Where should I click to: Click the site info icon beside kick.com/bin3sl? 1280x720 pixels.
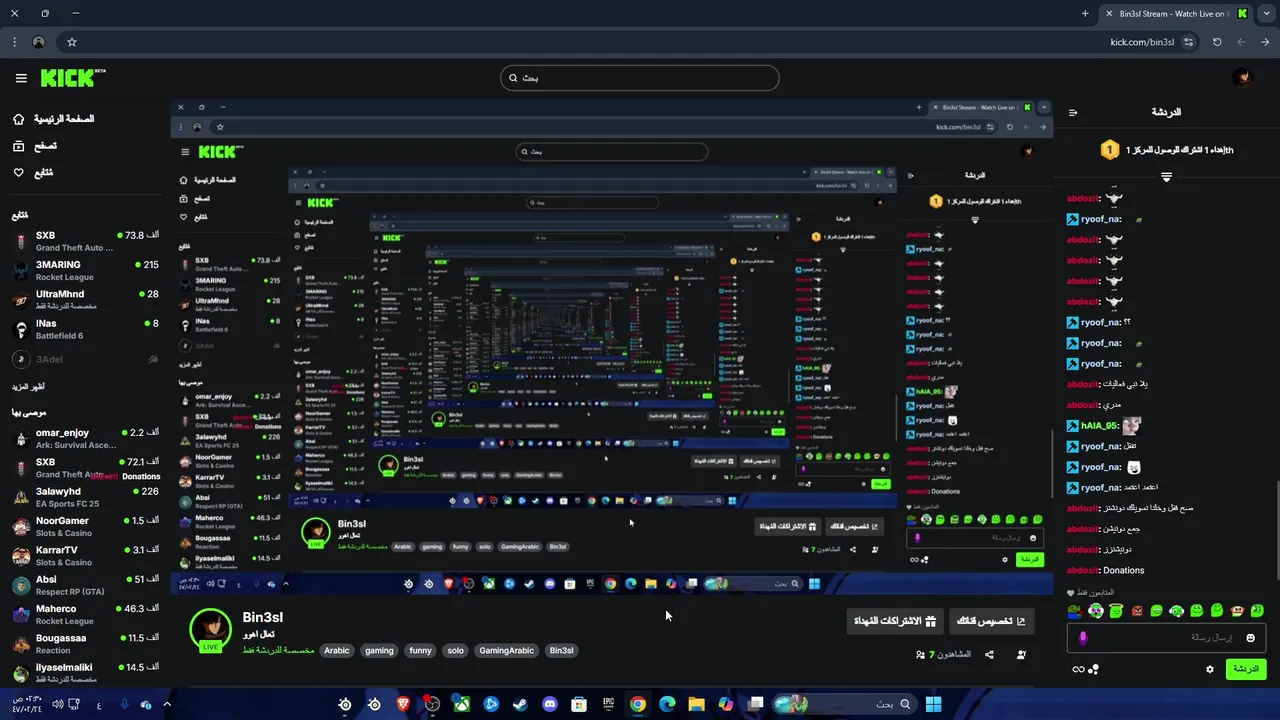click(1188, 42)
